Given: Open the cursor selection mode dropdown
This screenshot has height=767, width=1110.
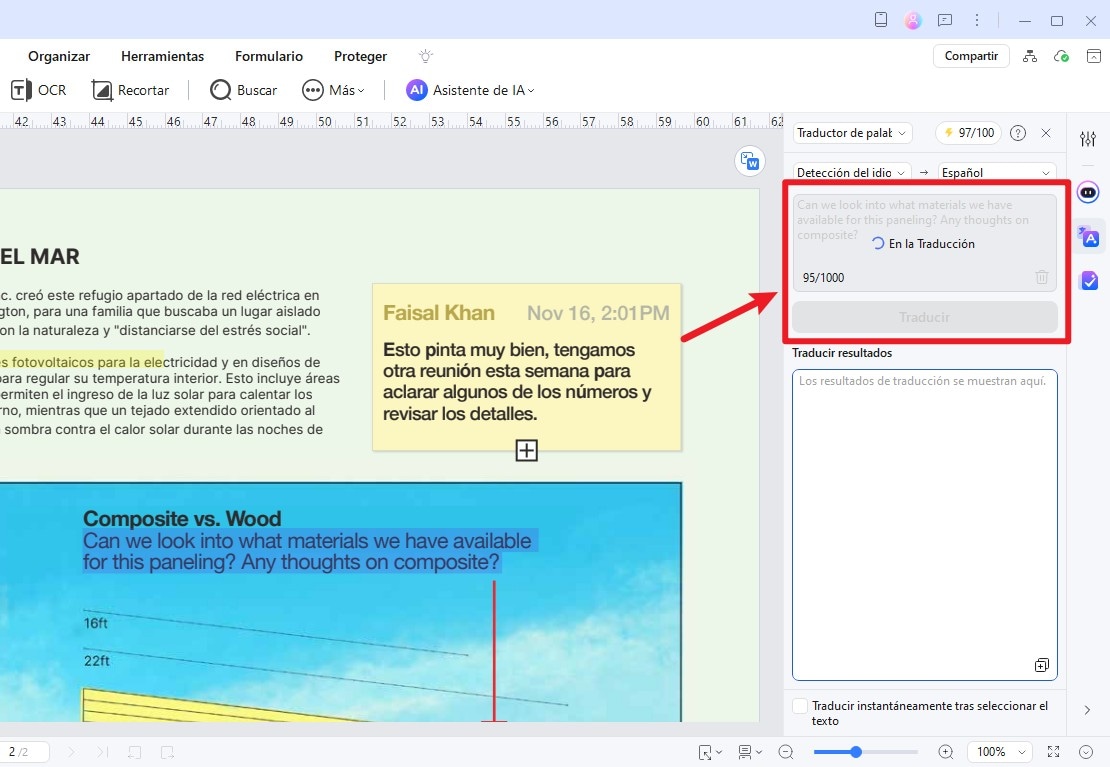Looking at the screenshot, I should [x=710, y=752].
